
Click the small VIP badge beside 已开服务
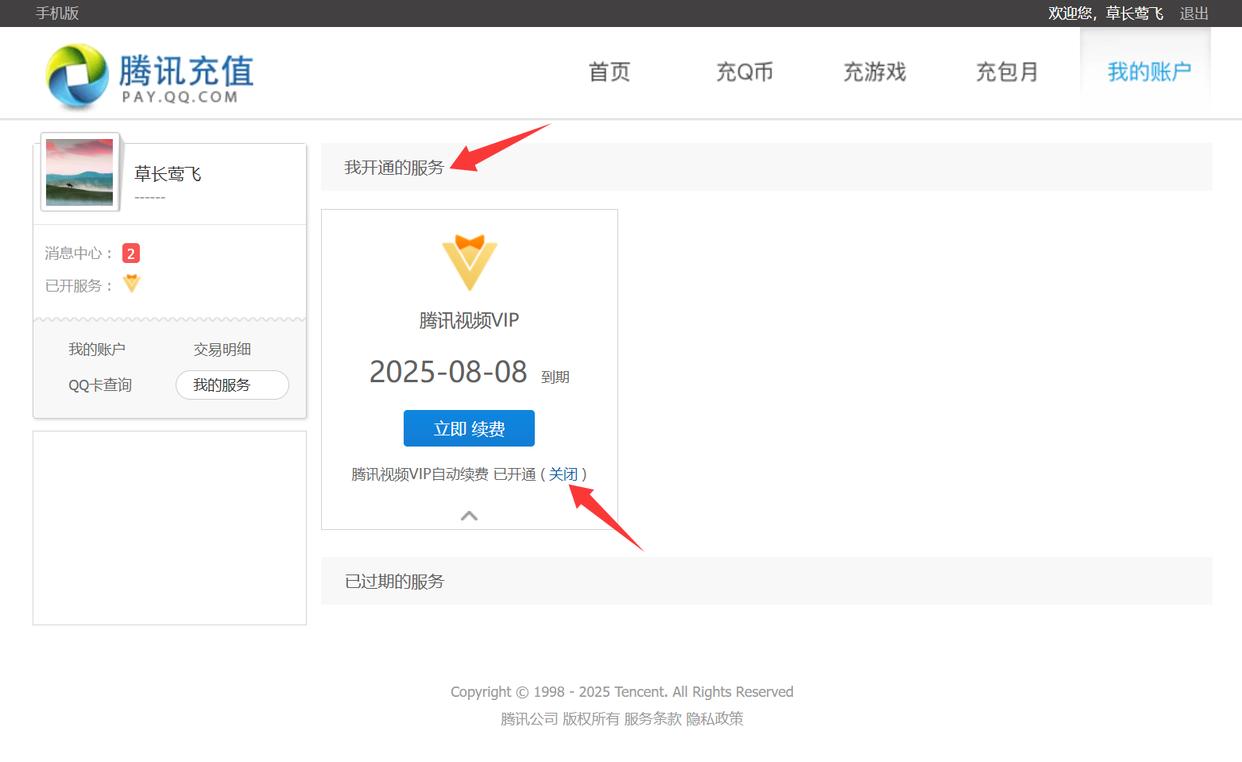pyautogui.click(x=131, y=284)
